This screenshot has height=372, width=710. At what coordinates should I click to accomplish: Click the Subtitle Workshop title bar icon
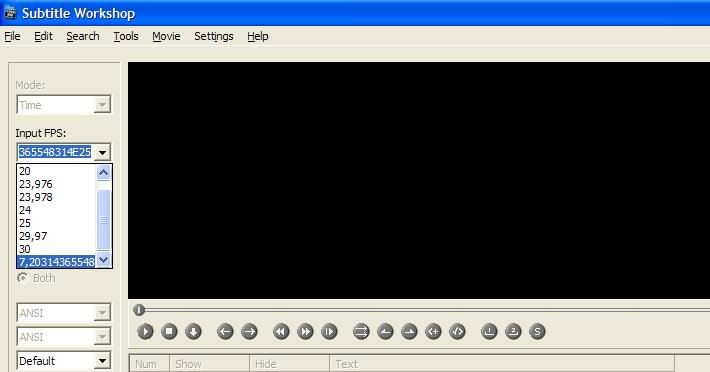(x=10, y=13)
